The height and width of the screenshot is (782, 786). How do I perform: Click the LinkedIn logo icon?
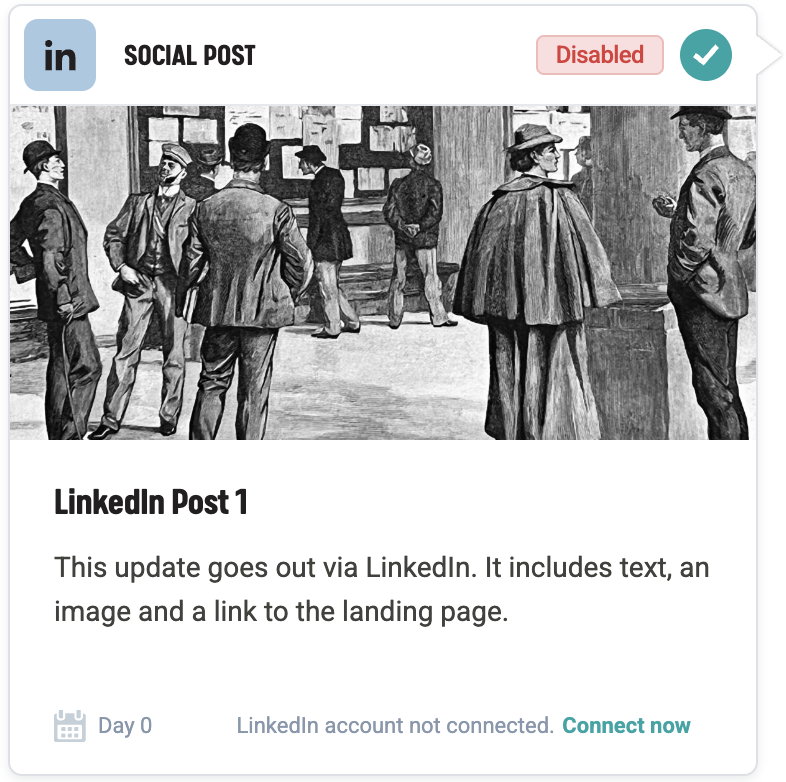click(60, 55)
